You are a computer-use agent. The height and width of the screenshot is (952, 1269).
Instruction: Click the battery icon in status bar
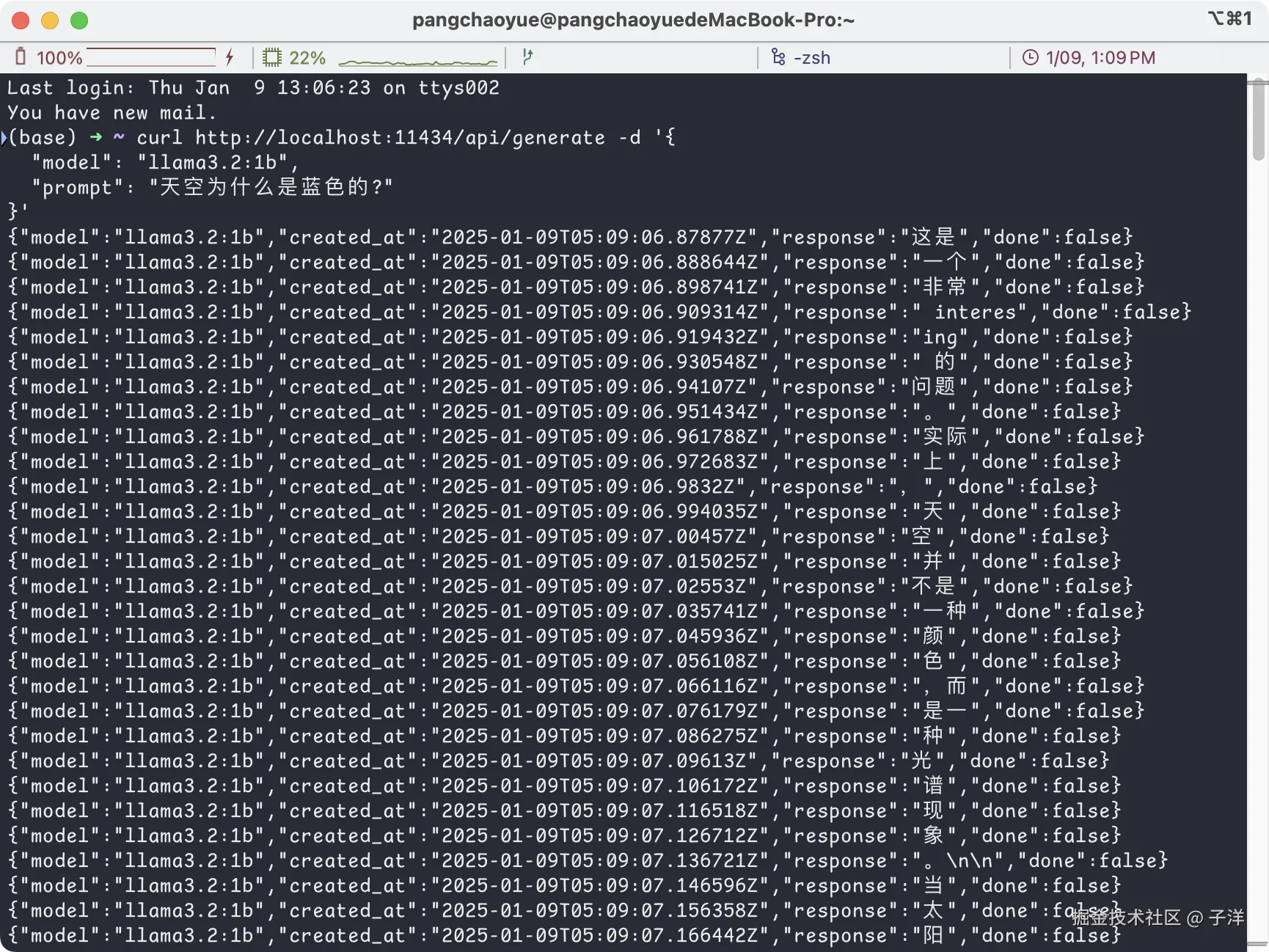[21, 57]
